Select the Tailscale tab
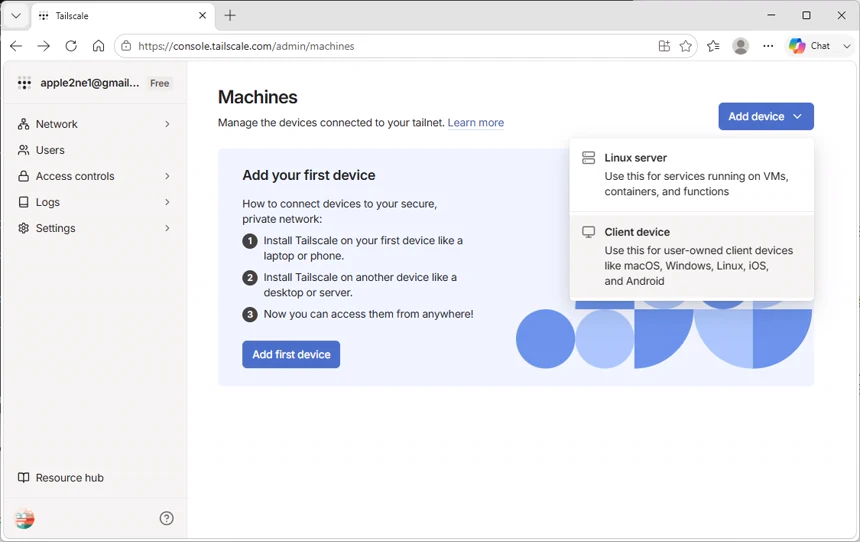The image size is (860, 542). point(122,16)
